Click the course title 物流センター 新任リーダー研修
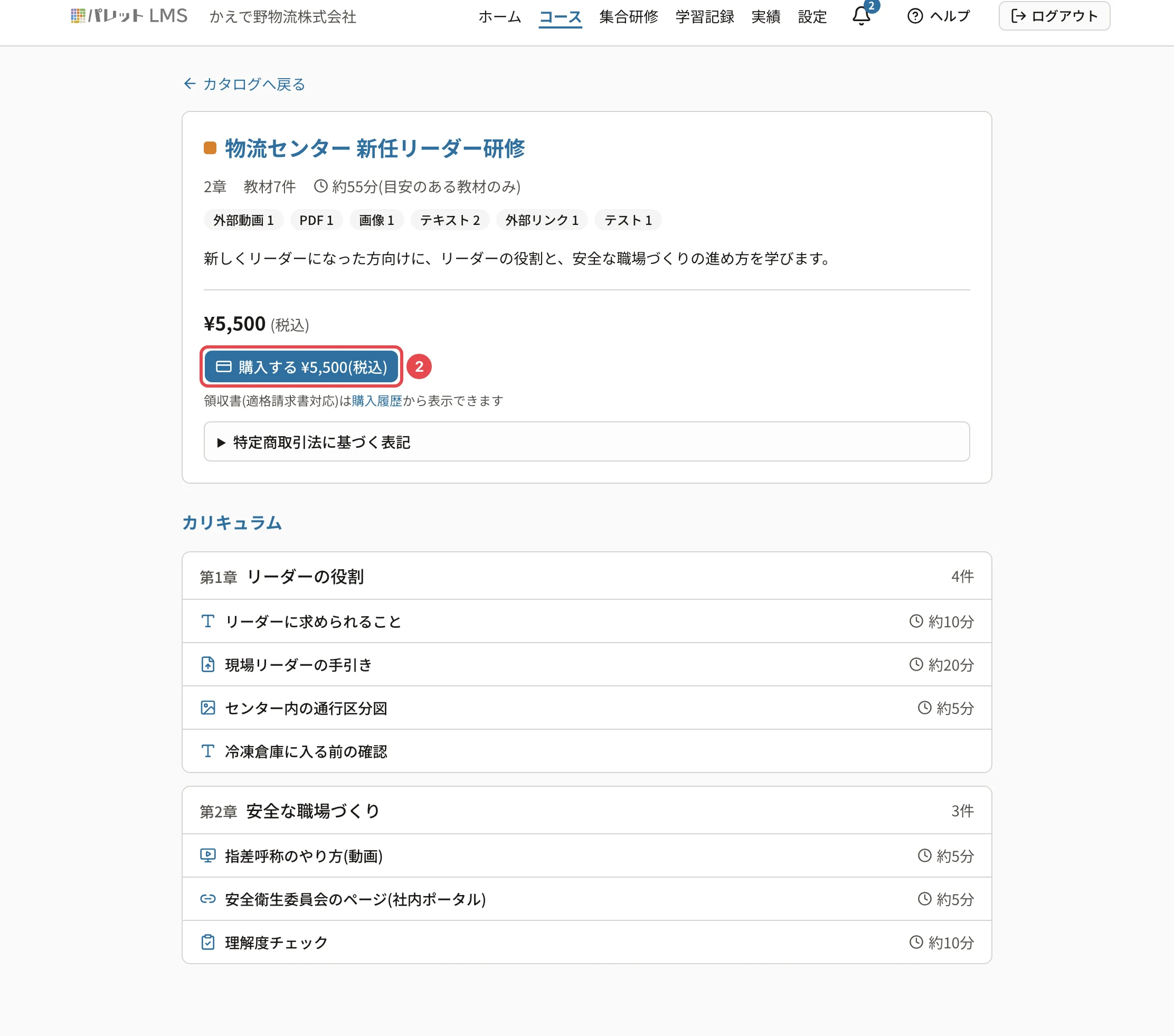Image resolution: width=1174 pixels, height=1036 pixels. 374,148
